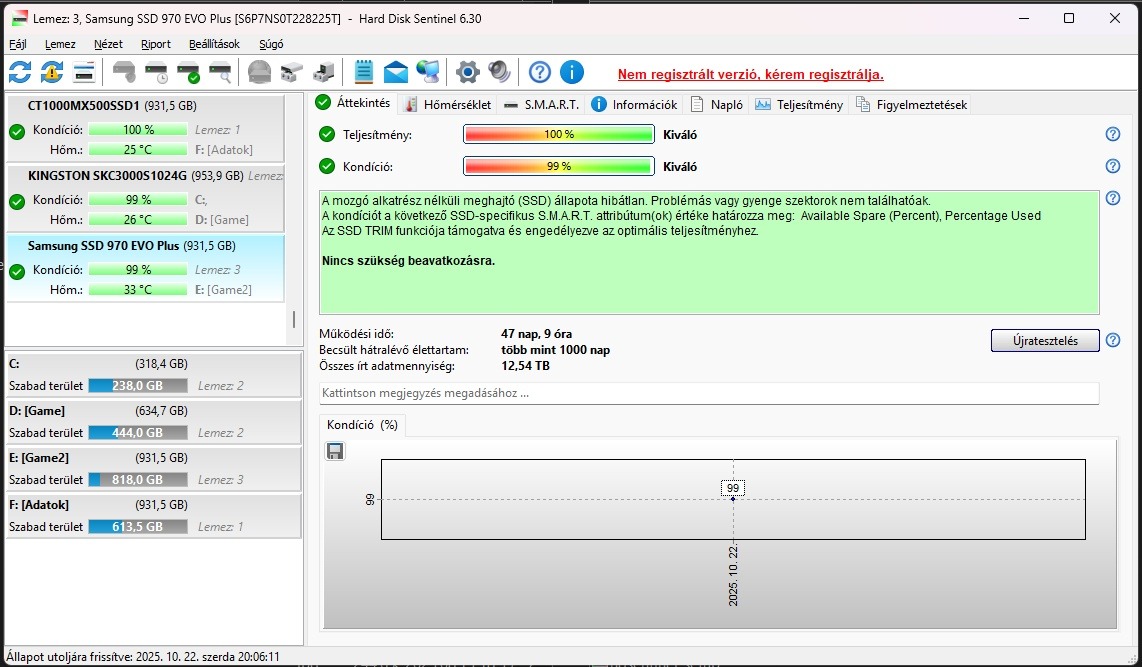
Task: Click the 47 nap, 9 óra working time value
Action: tap(537, 334)
